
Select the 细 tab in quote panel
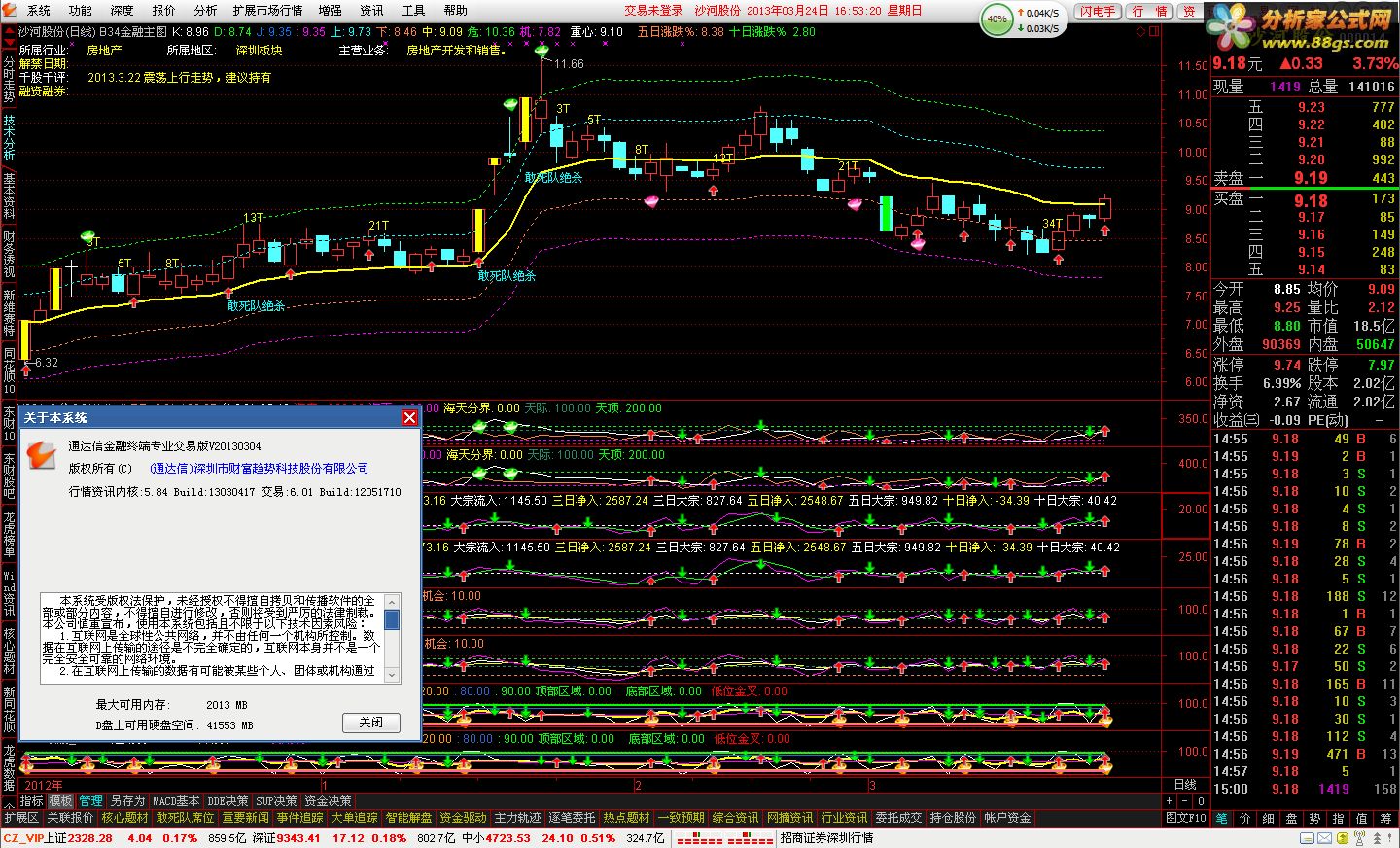pos(1268,818)
